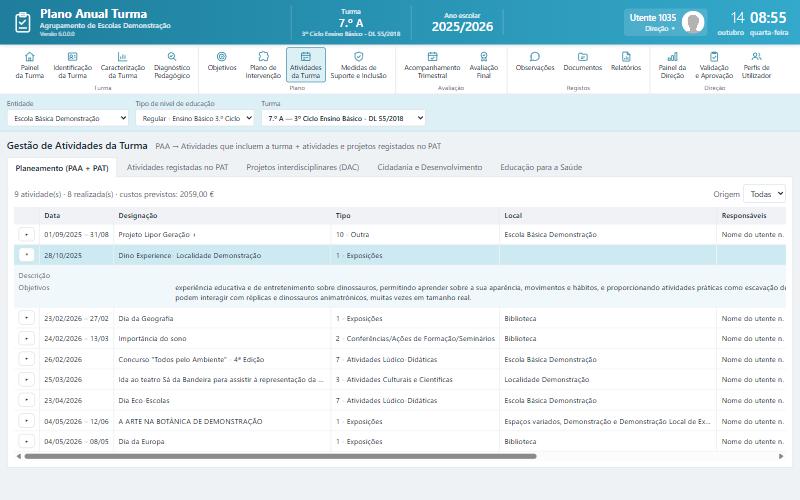Expand the Dia da Geografia row

pos(27,318)
